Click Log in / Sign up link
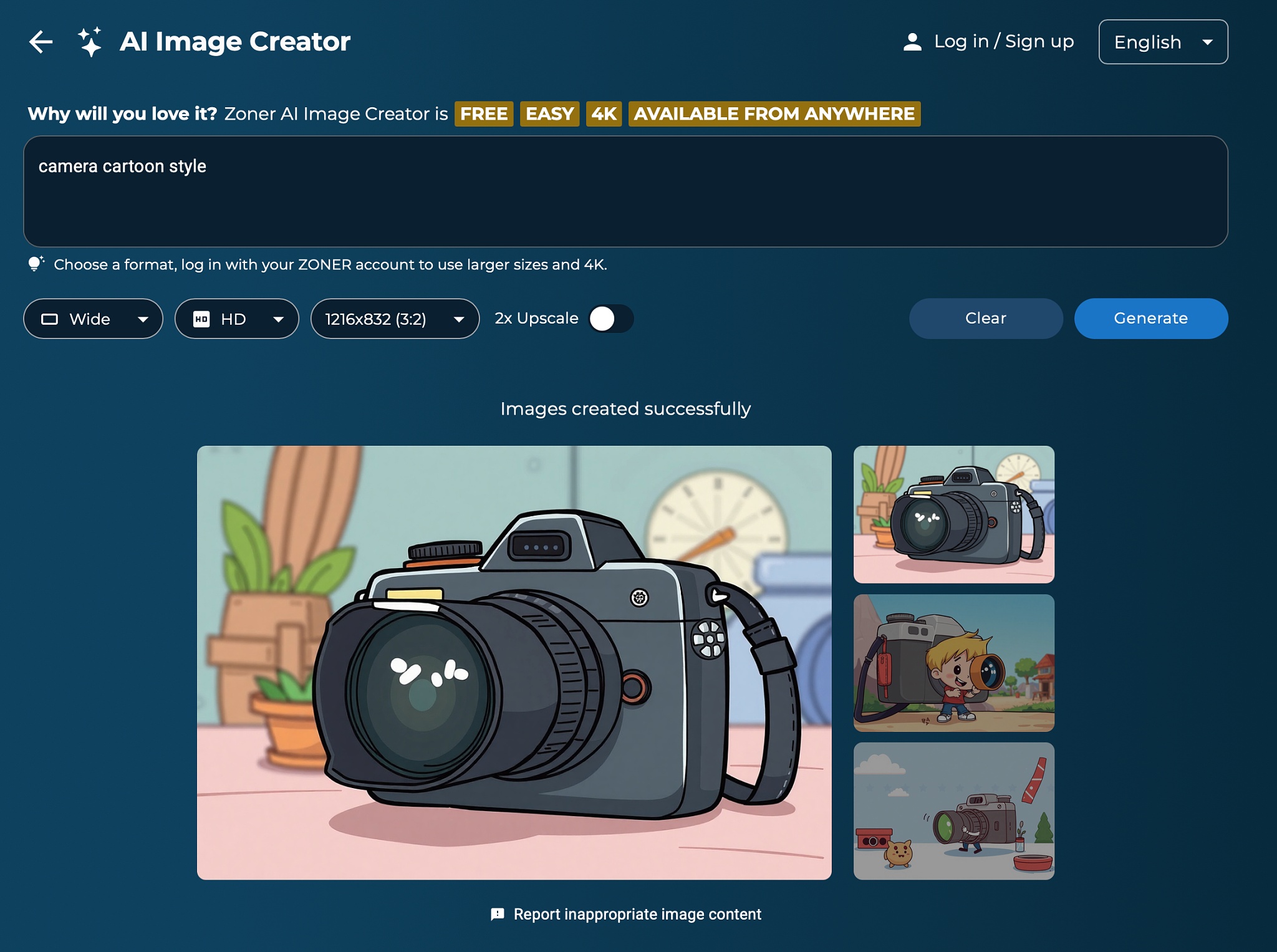 (1003, 42)
